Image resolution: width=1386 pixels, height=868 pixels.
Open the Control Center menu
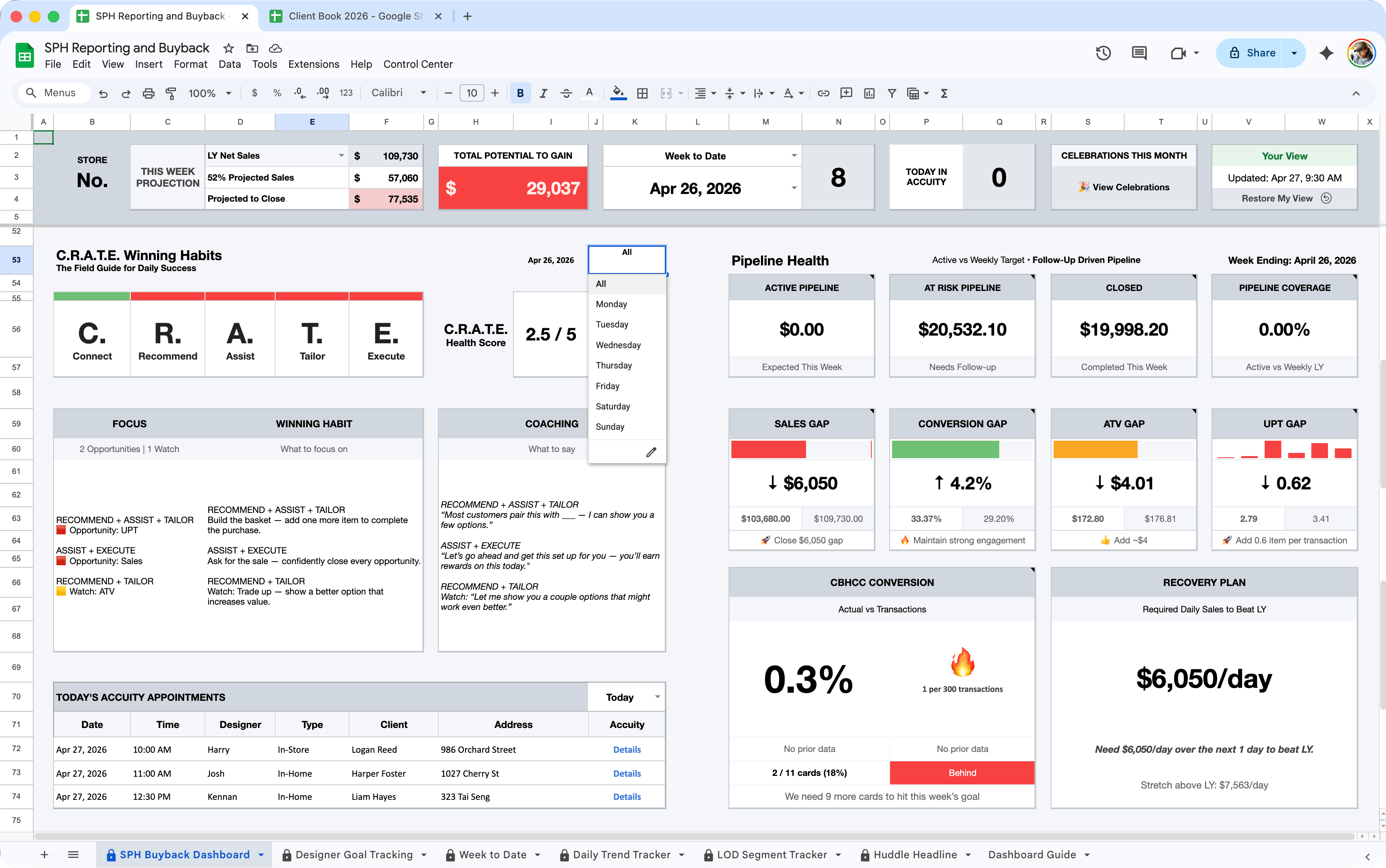(x=417, y=64)
